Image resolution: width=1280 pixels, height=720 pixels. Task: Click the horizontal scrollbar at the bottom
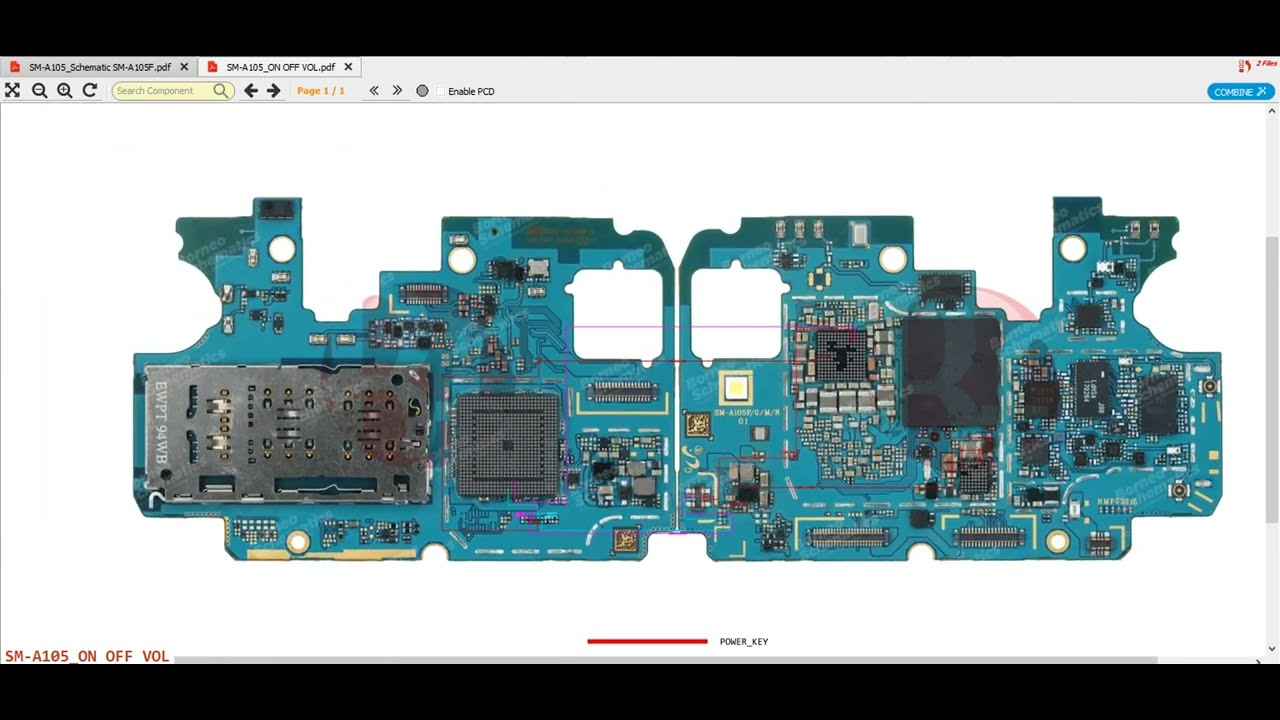click(x=665, y=660)
